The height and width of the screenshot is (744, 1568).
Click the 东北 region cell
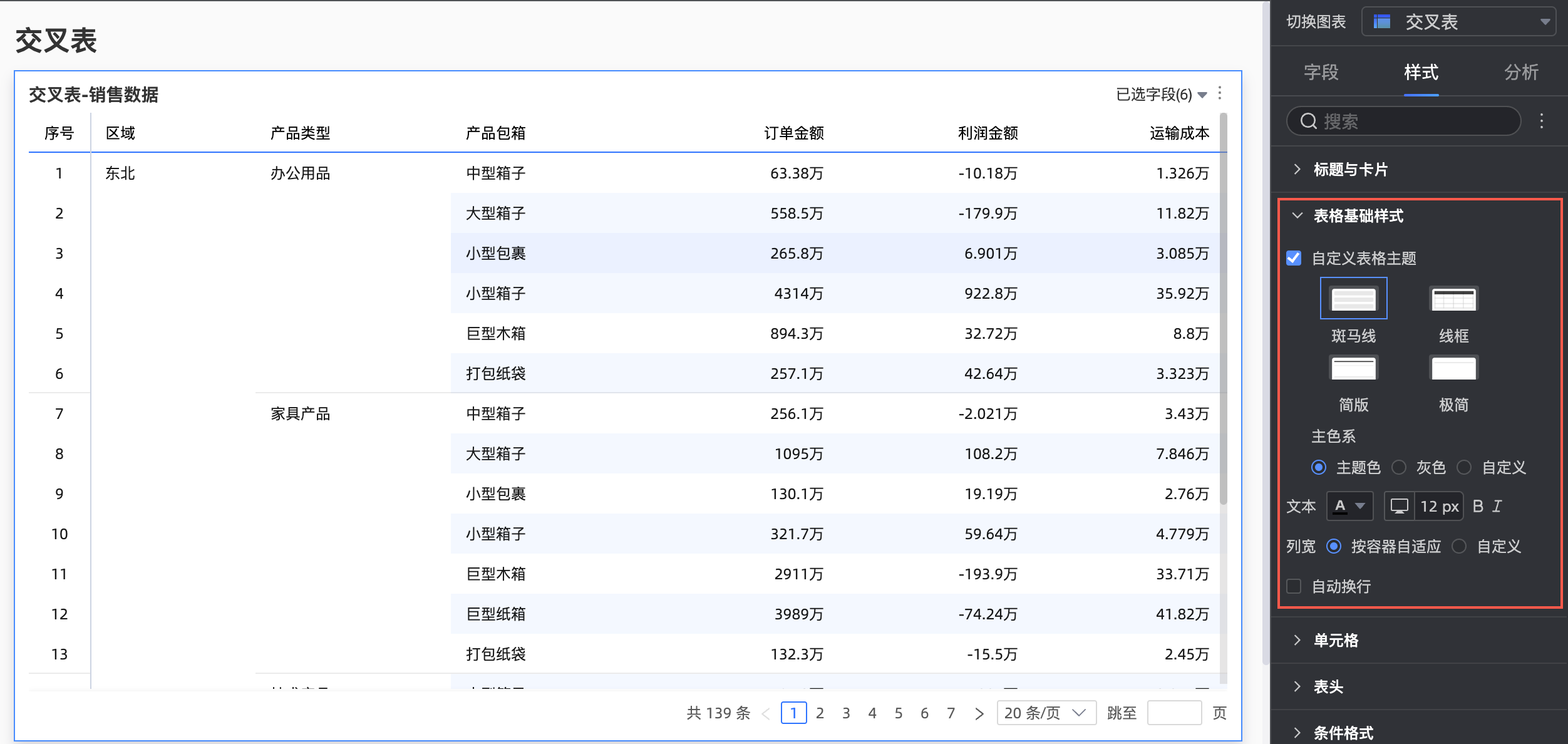[120, 173]
